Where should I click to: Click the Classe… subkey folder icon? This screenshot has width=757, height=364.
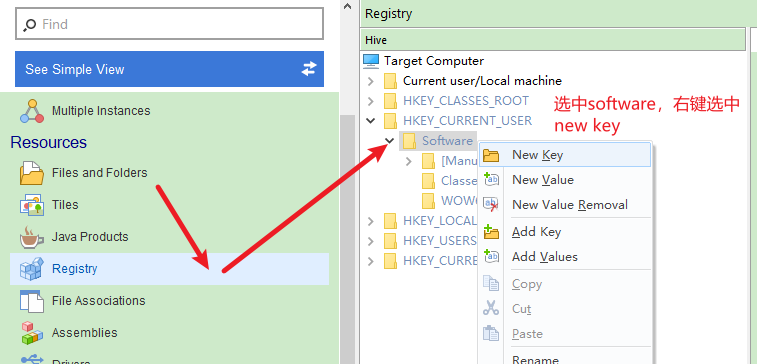[428, 181]
